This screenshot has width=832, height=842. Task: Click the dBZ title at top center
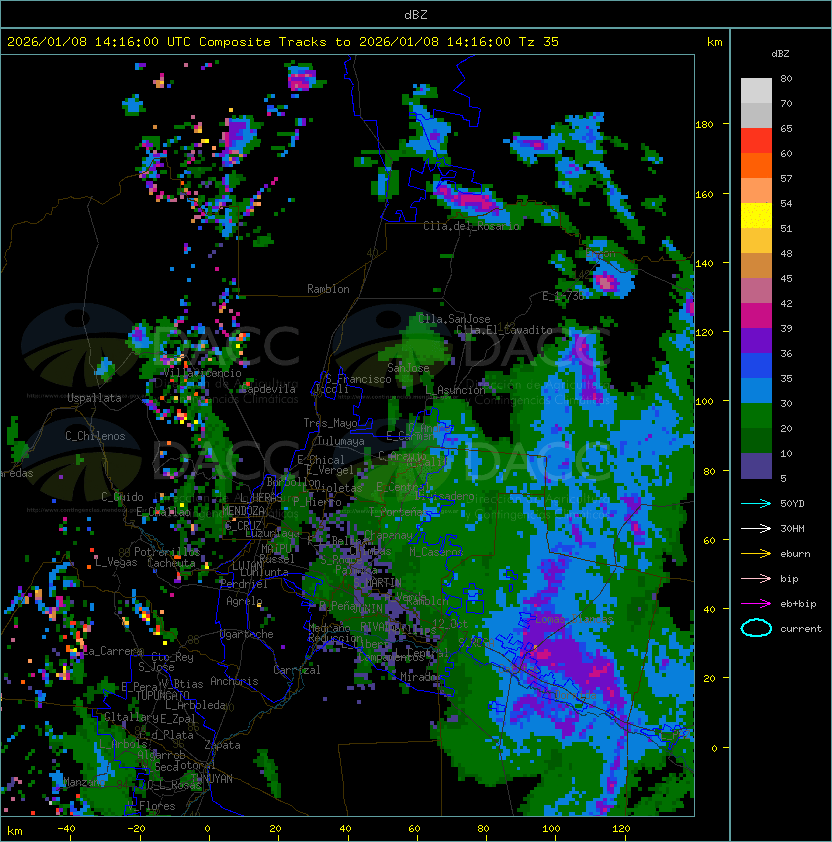(416, 14)
